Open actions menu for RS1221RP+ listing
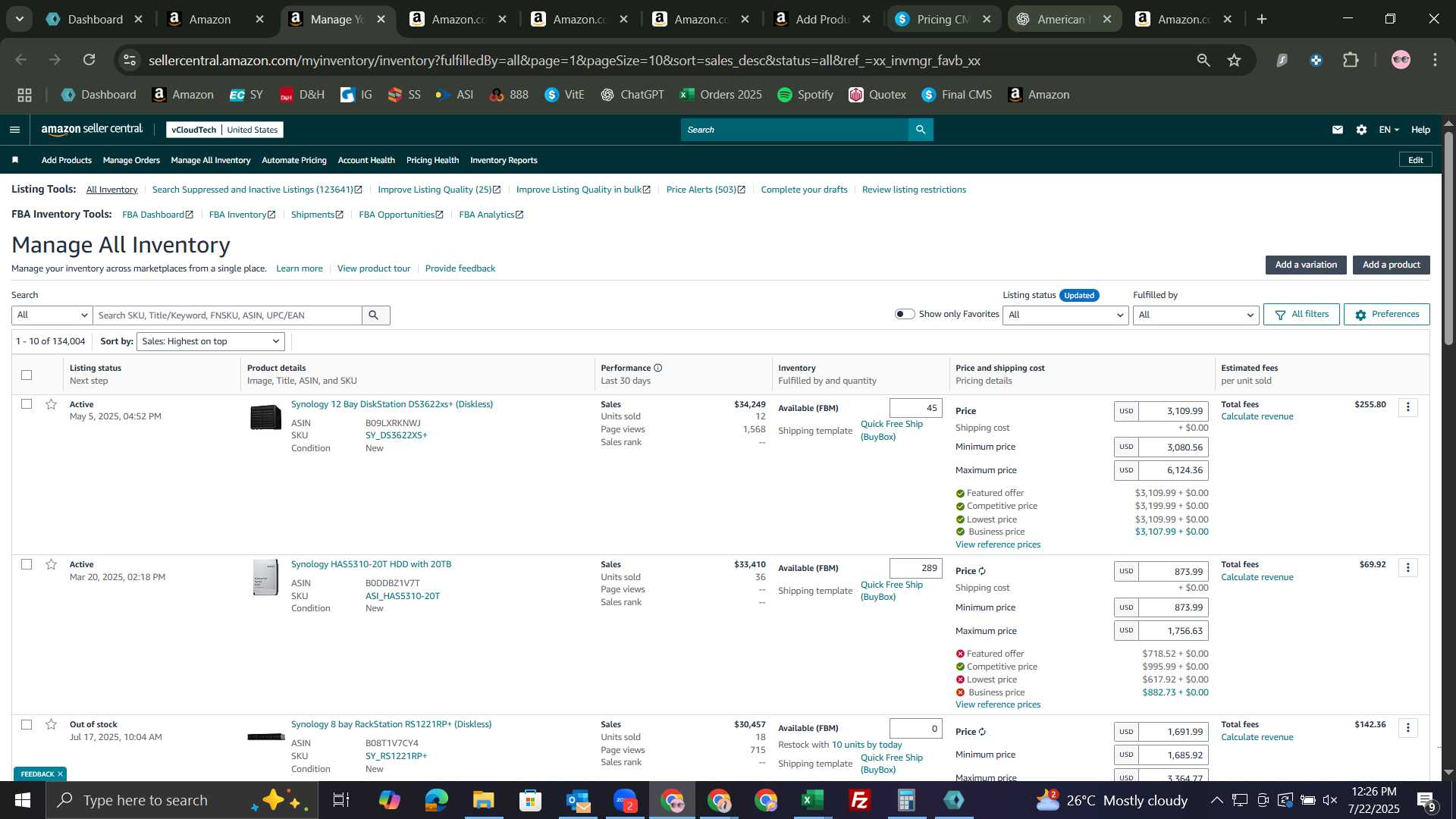1456x819 pixels. click(1408, 728)
